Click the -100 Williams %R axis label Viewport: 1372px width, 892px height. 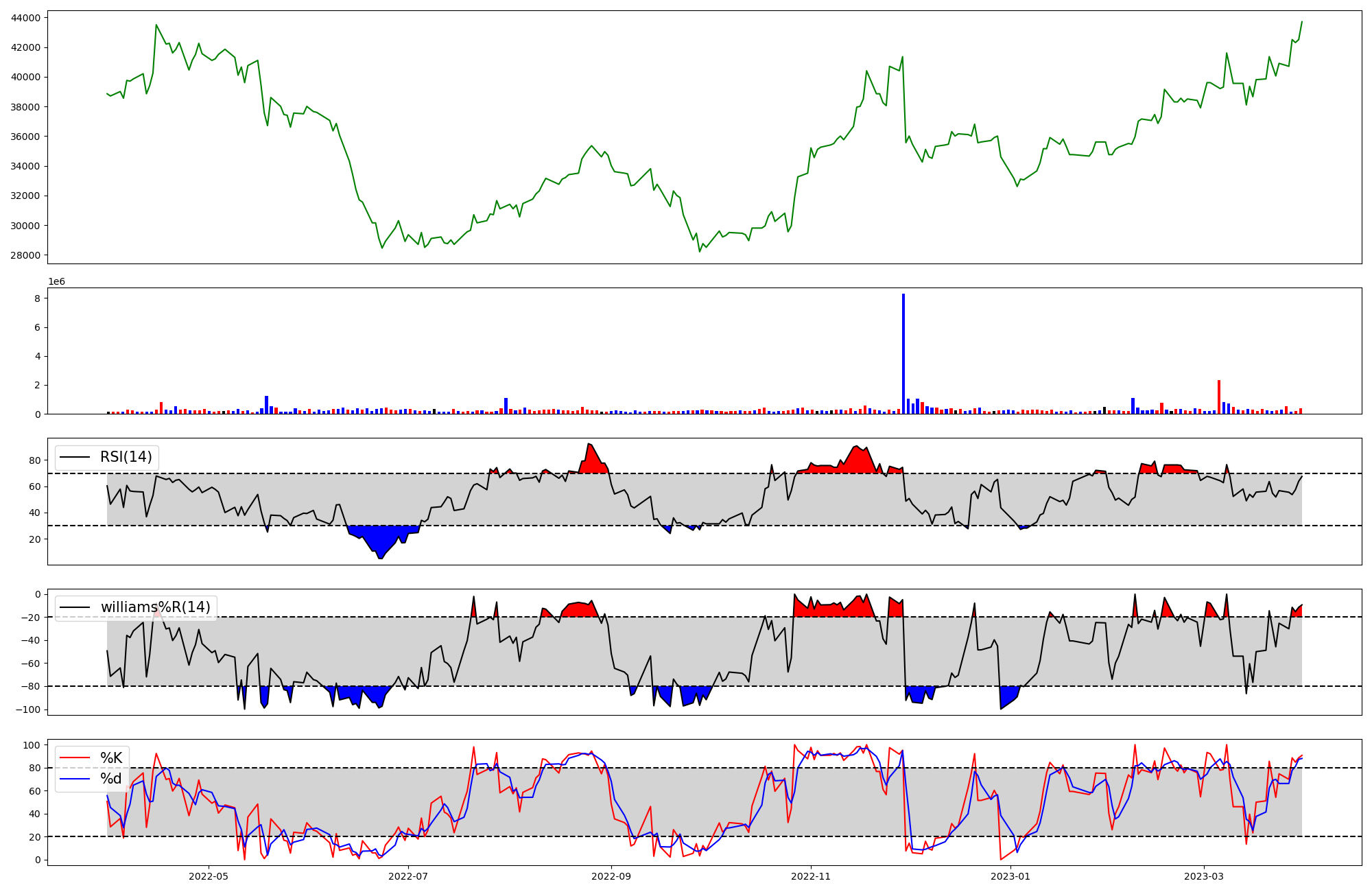pyautogui.click(x=27, y=709)
